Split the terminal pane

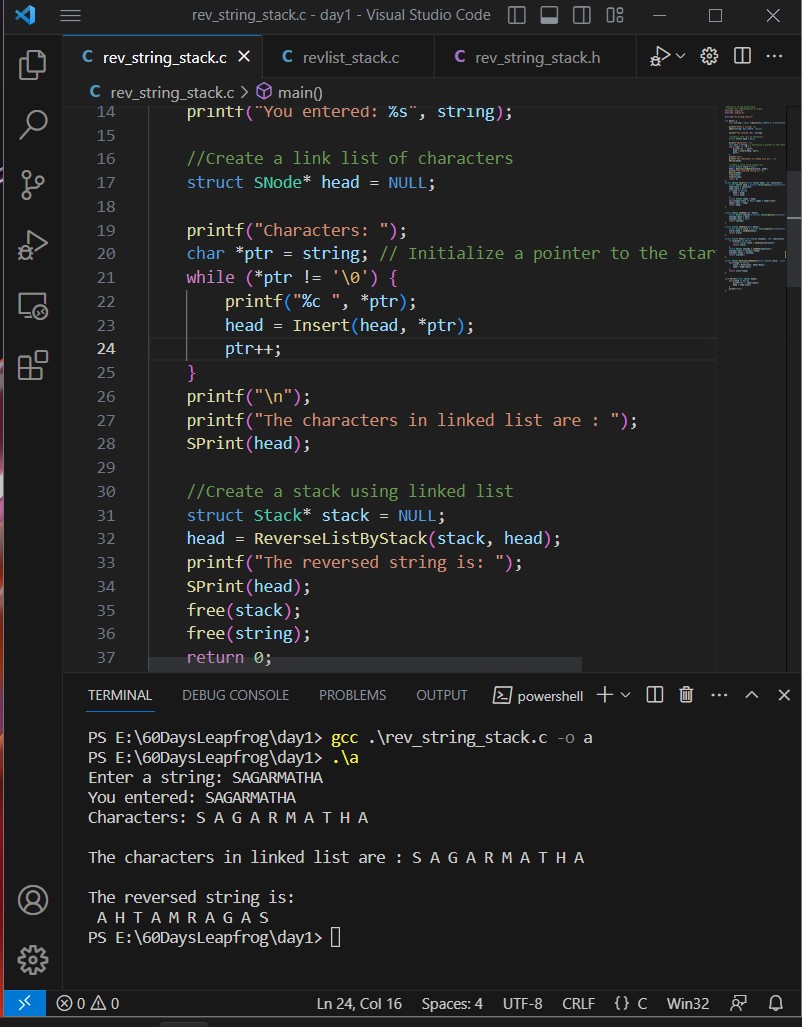[654, 694]
